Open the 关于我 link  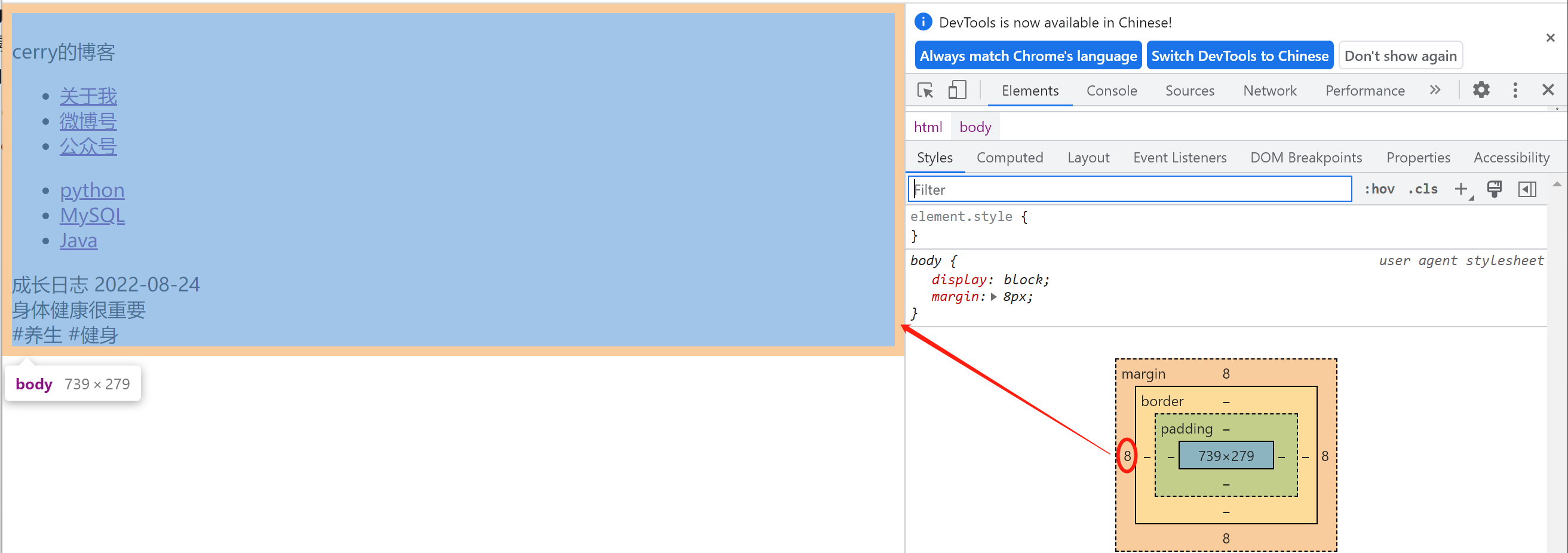(88, 96)
